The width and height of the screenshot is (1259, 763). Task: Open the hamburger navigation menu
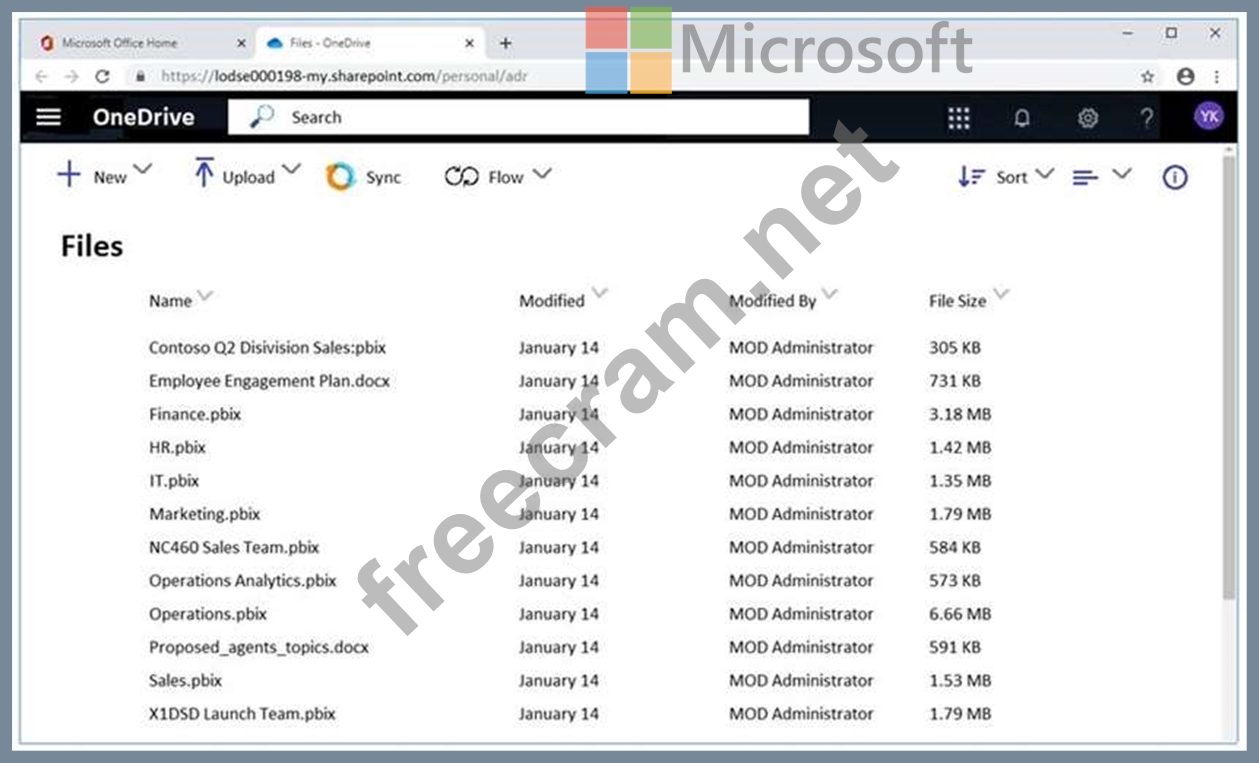[48, 117]
